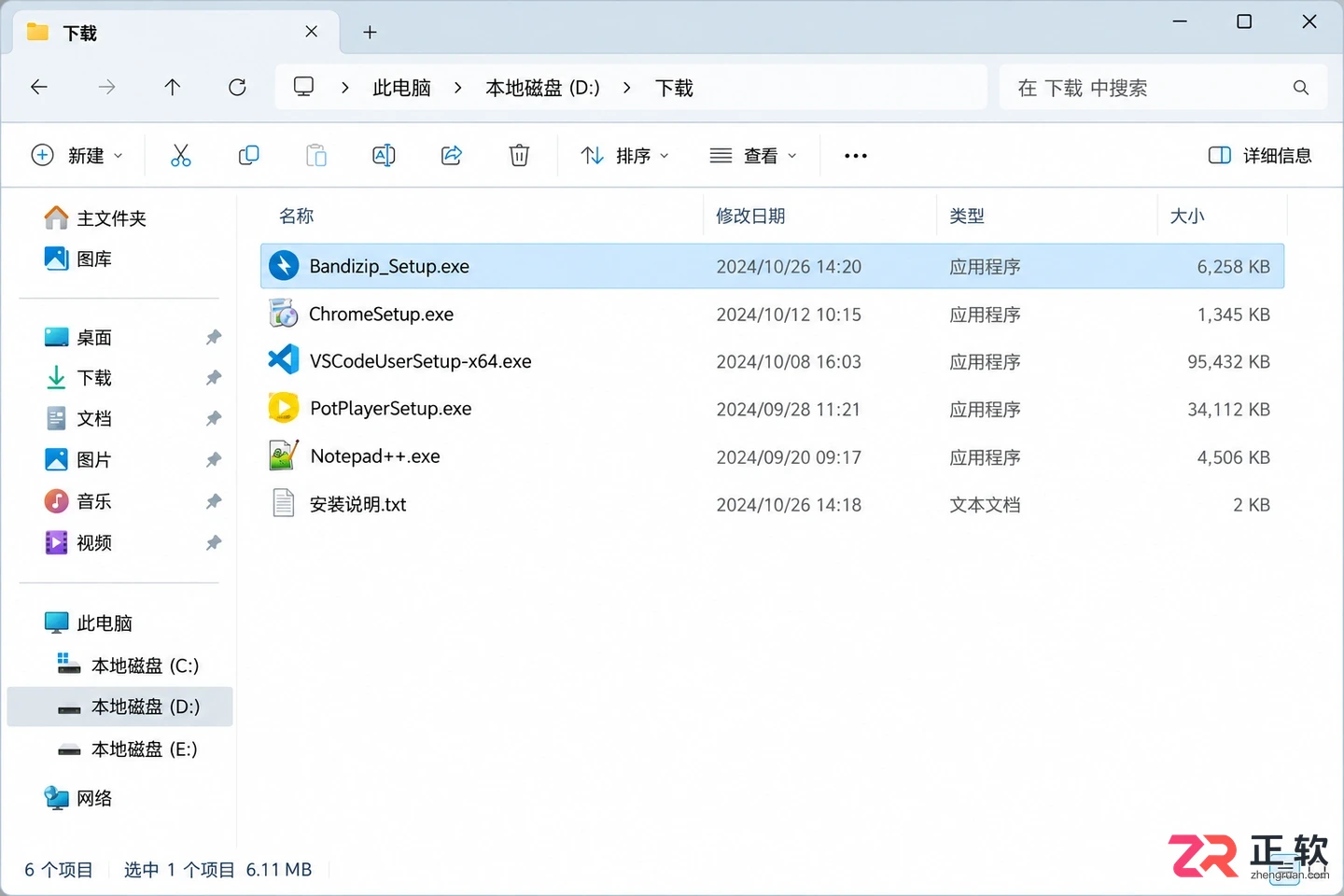
Task: Click the Share icon in toolbar
Action: pyautogui.click(x=452, y=155)
